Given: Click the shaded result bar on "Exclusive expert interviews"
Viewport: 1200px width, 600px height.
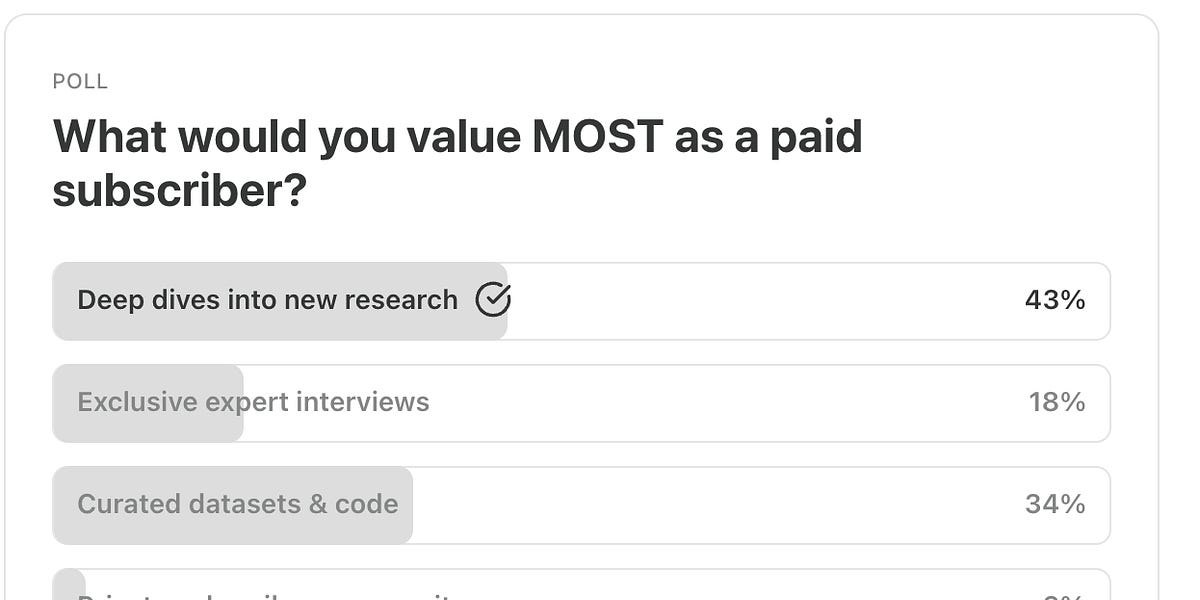Looking at the screenshot, I should tap(147, 402).
